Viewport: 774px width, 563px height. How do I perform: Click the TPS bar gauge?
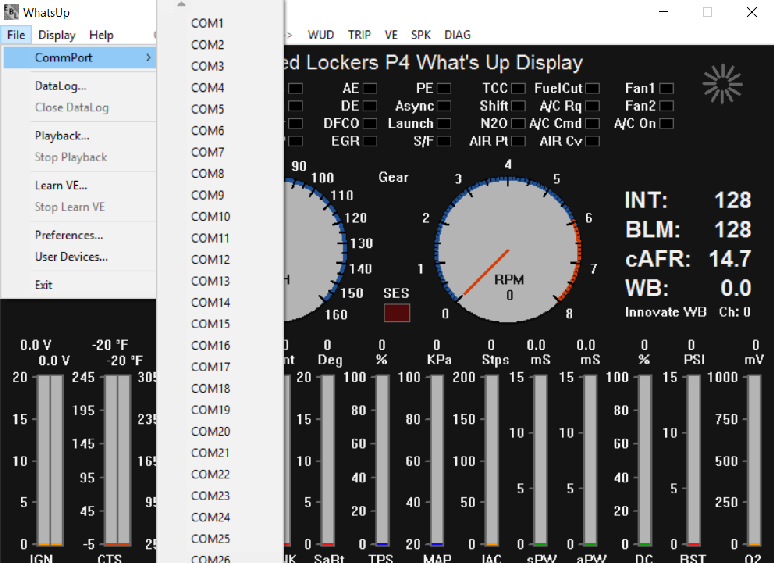(381, 460)
